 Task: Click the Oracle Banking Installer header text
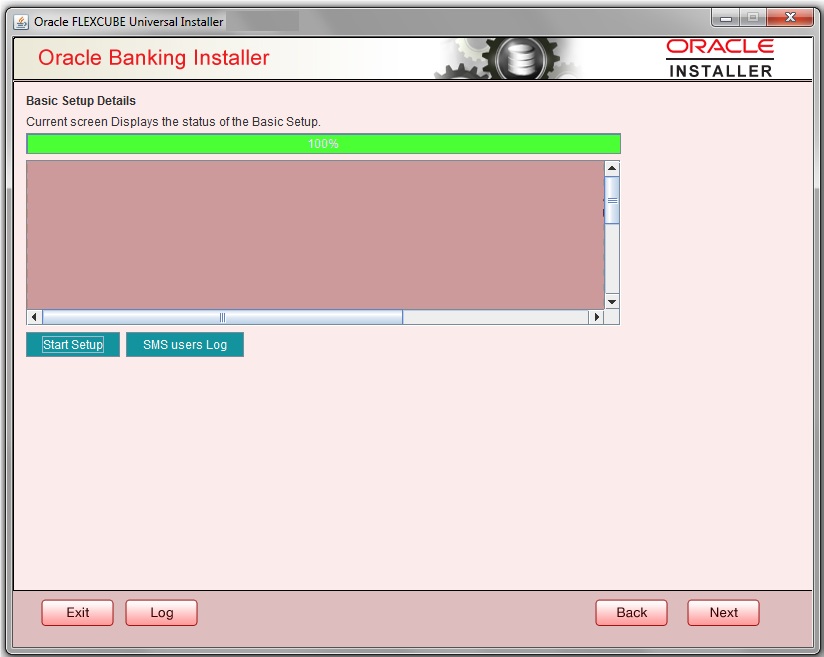tap(153, 58)
